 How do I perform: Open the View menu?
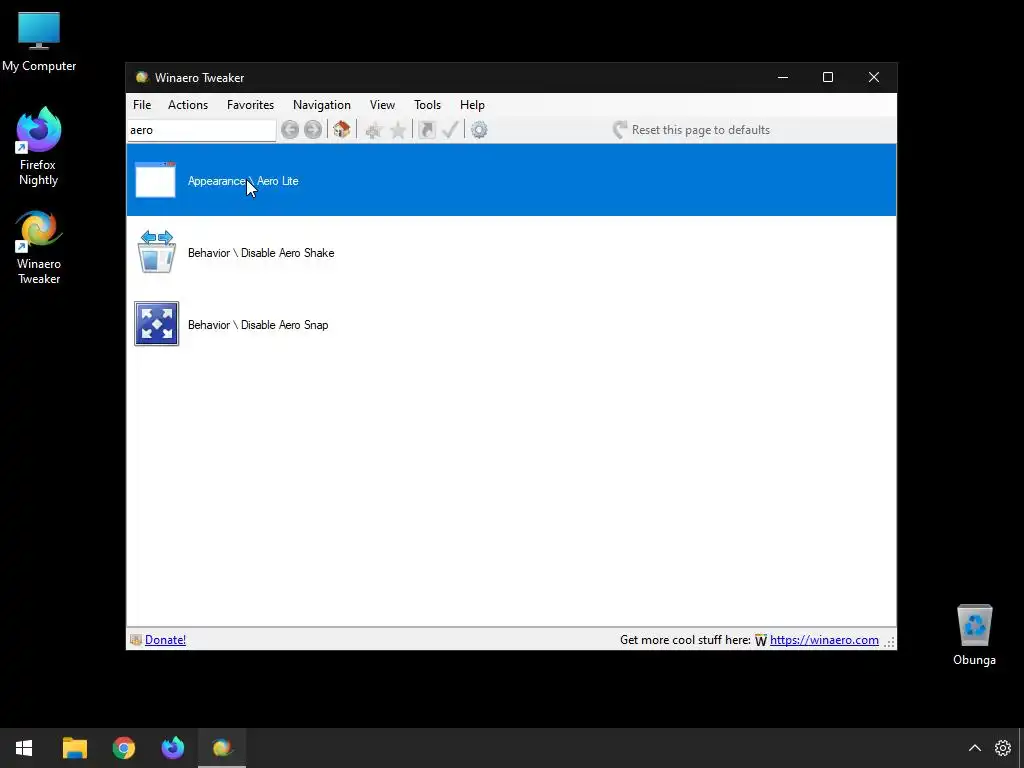pos(382,104)
